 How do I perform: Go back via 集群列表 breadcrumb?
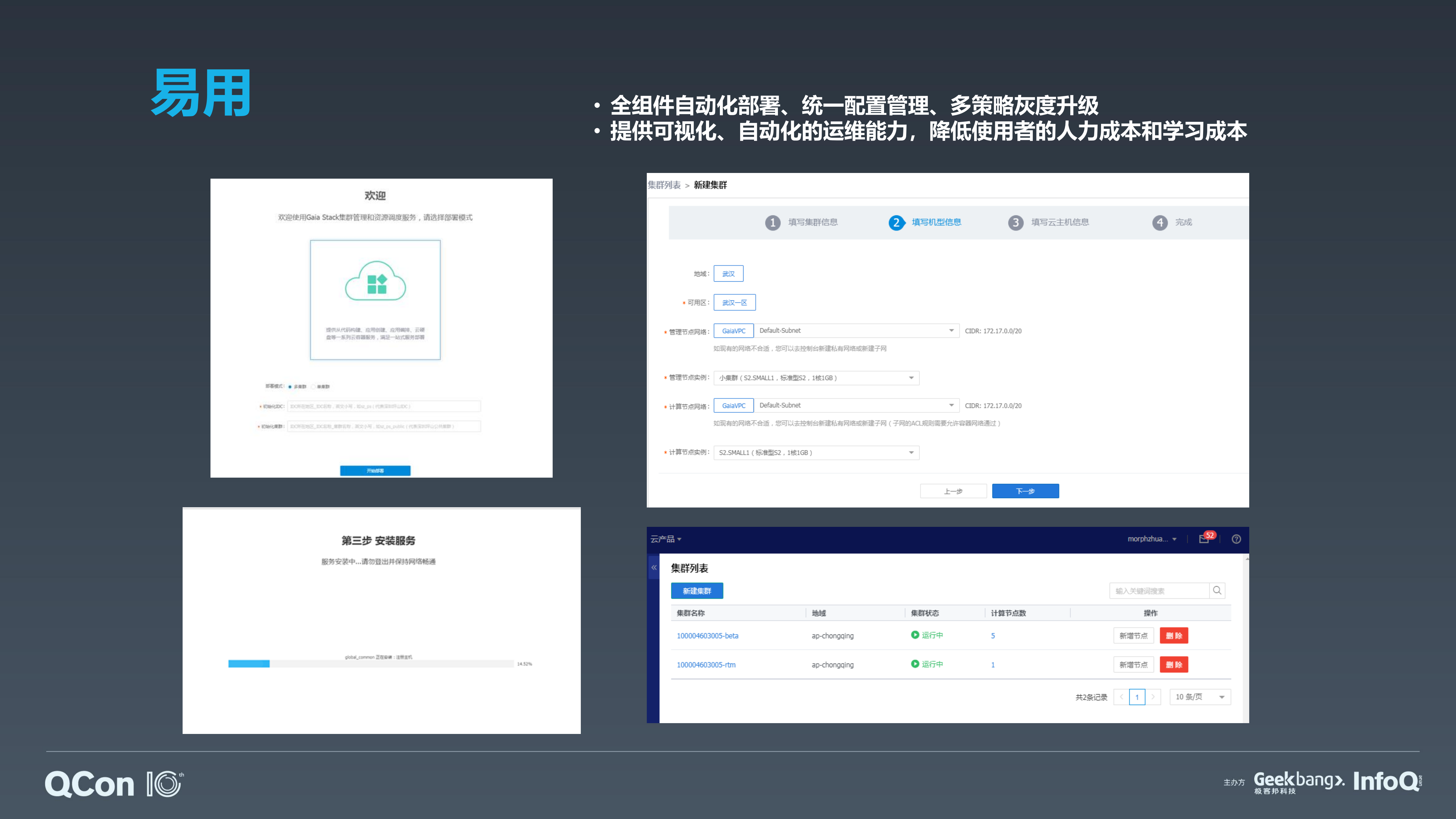(x=665, y=185)
